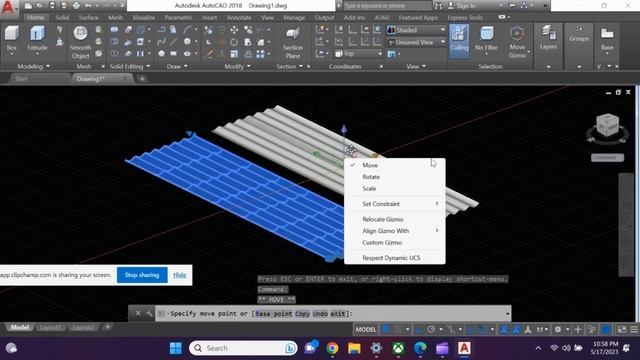Click the Smooth Object mesh tool
The width and height of the screenshot is (640, 360).
pos(80,42)
